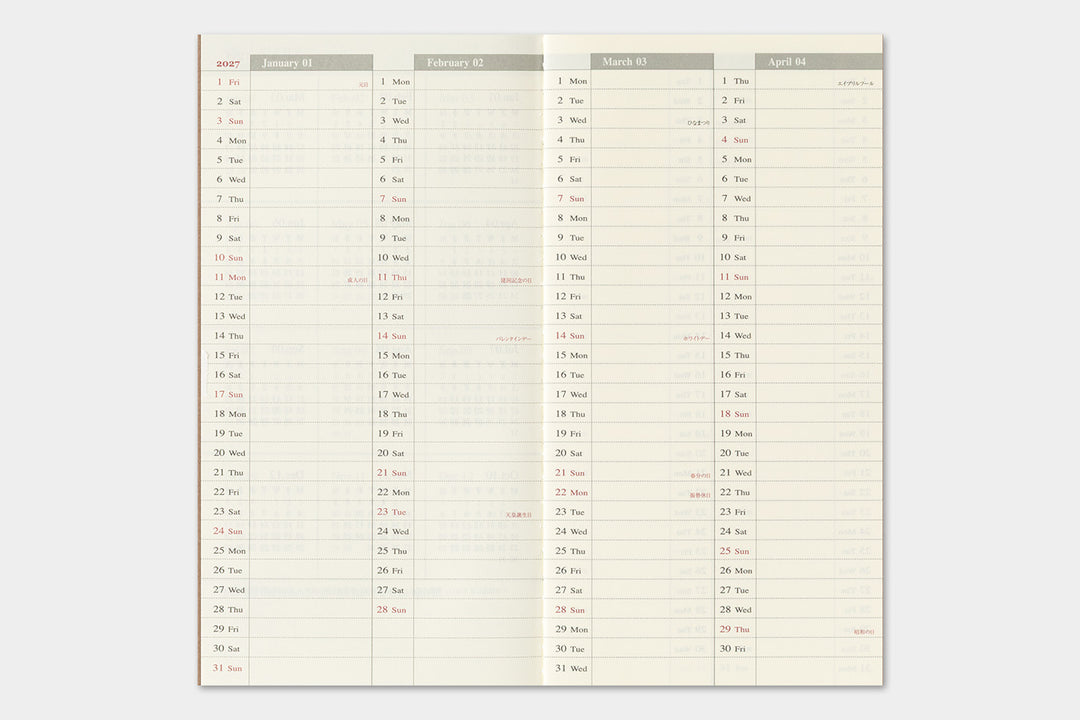The image size is (1080, 720).
Task: Click April's red '29 Thu' date
Action: tap(734, 629)
